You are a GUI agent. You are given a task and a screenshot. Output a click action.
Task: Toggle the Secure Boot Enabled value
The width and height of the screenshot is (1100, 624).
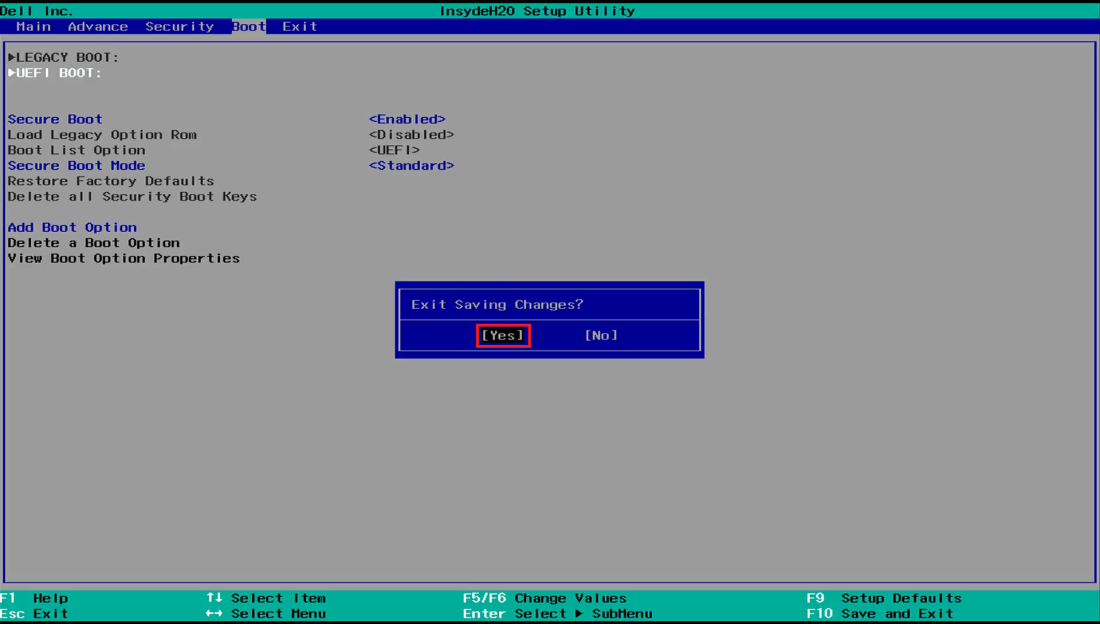(407, 119)
